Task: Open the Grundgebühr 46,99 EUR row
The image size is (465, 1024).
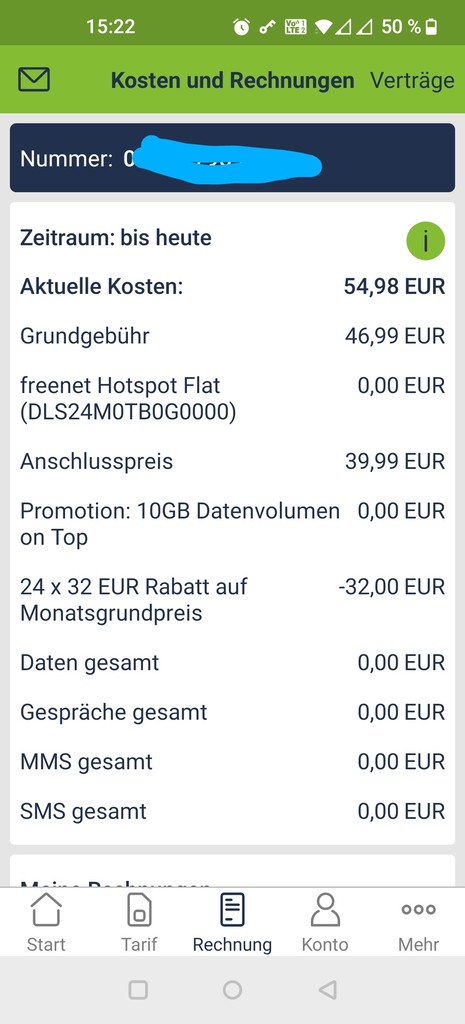Action: click(x=232, y=336)
